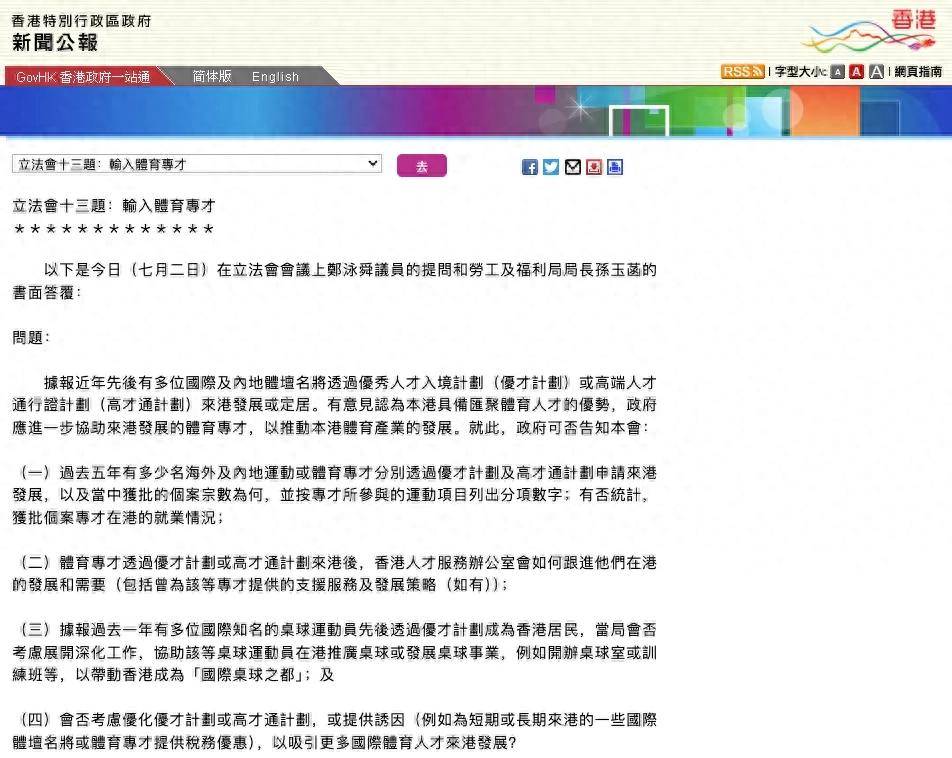Image resolution: width=952 pixels, height=758 pixels.
Task: Click the paragraph beginning （二）體育專才
Action: tap(335, 573)
